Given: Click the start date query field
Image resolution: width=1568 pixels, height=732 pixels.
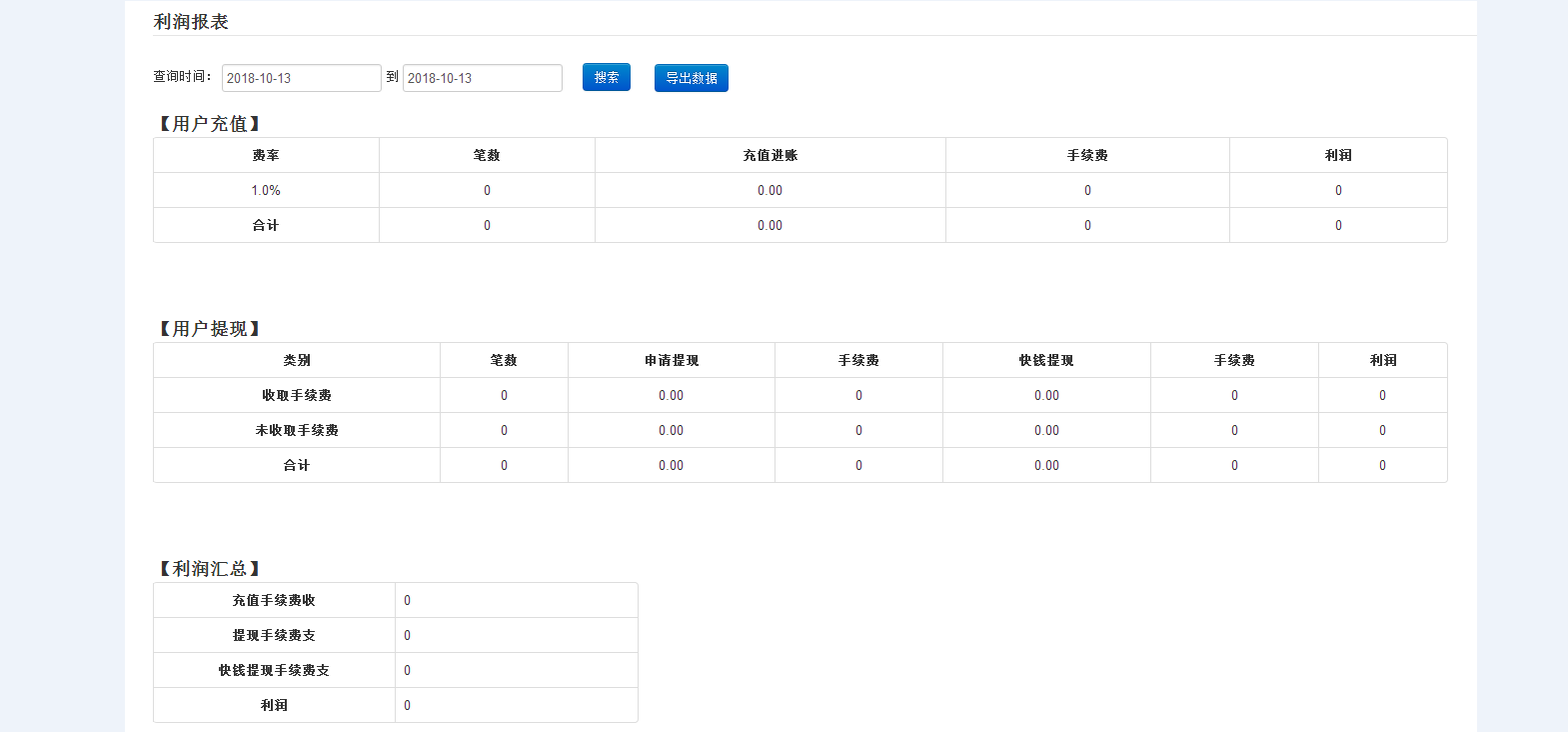Looking at the screenshot, I should point(301,78).
